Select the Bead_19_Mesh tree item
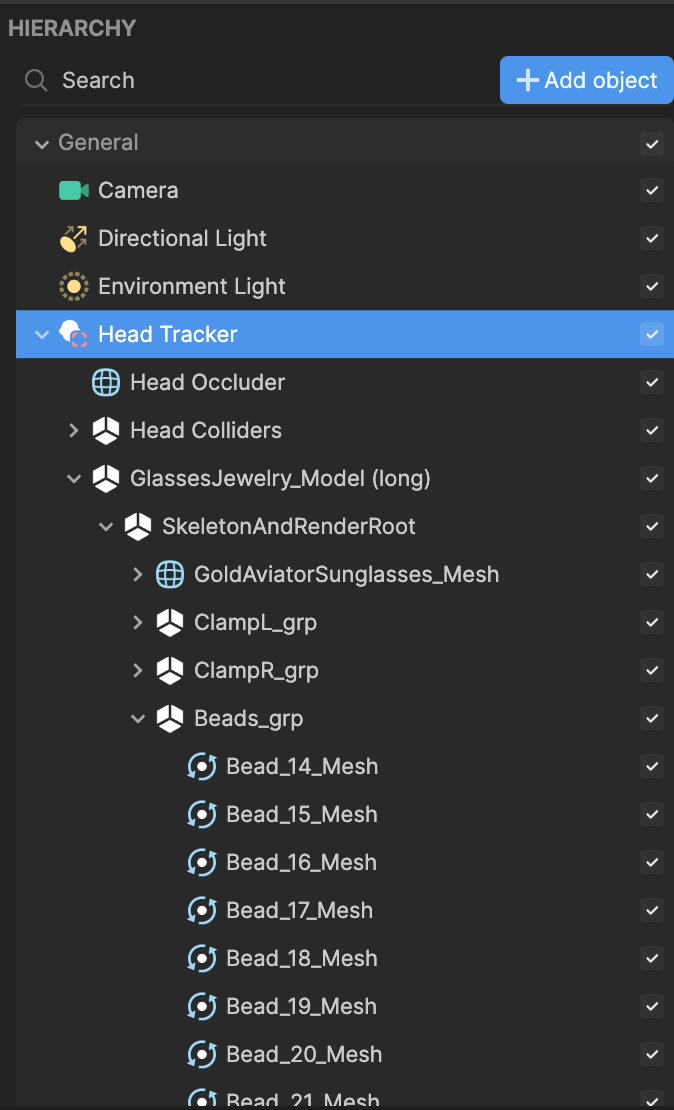The height and width of the screenshot is (1110, 674). (302, 1006)
